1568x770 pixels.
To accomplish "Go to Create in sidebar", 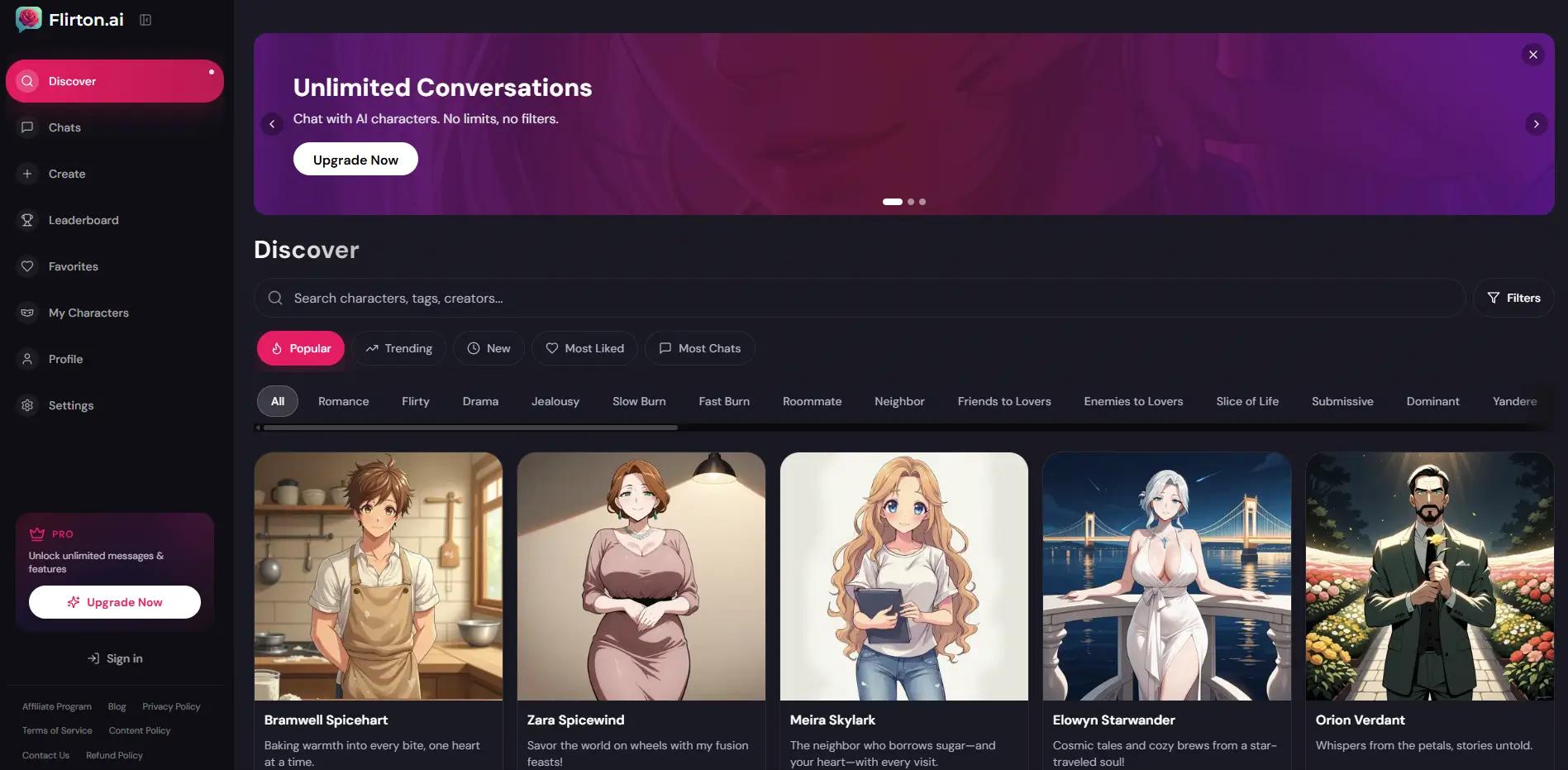I will coord(115,174).
